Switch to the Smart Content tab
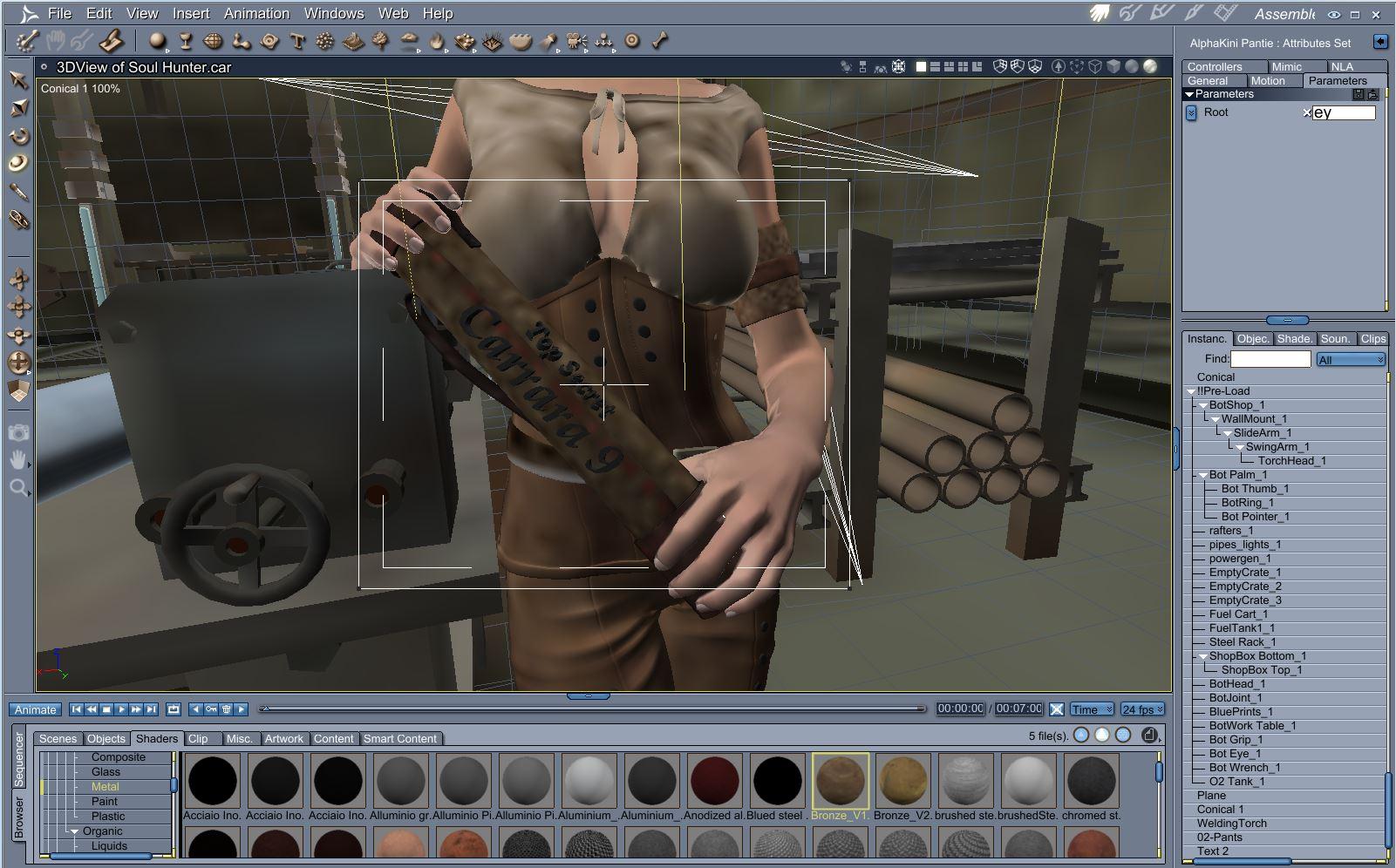This screenshot has height=868, width=1396. pos(400,738)
